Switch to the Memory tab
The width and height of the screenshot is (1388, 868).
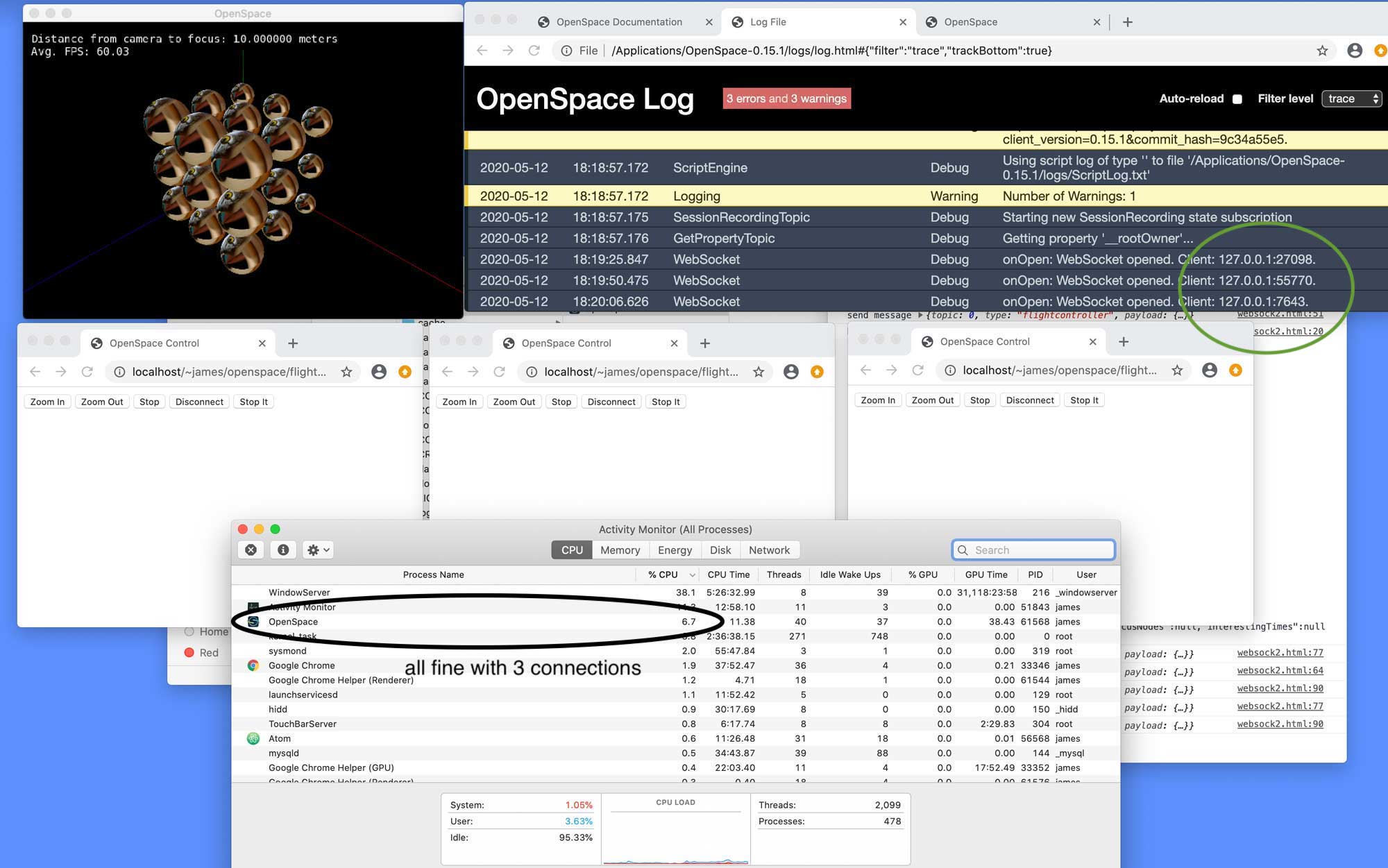click(620, 550)
